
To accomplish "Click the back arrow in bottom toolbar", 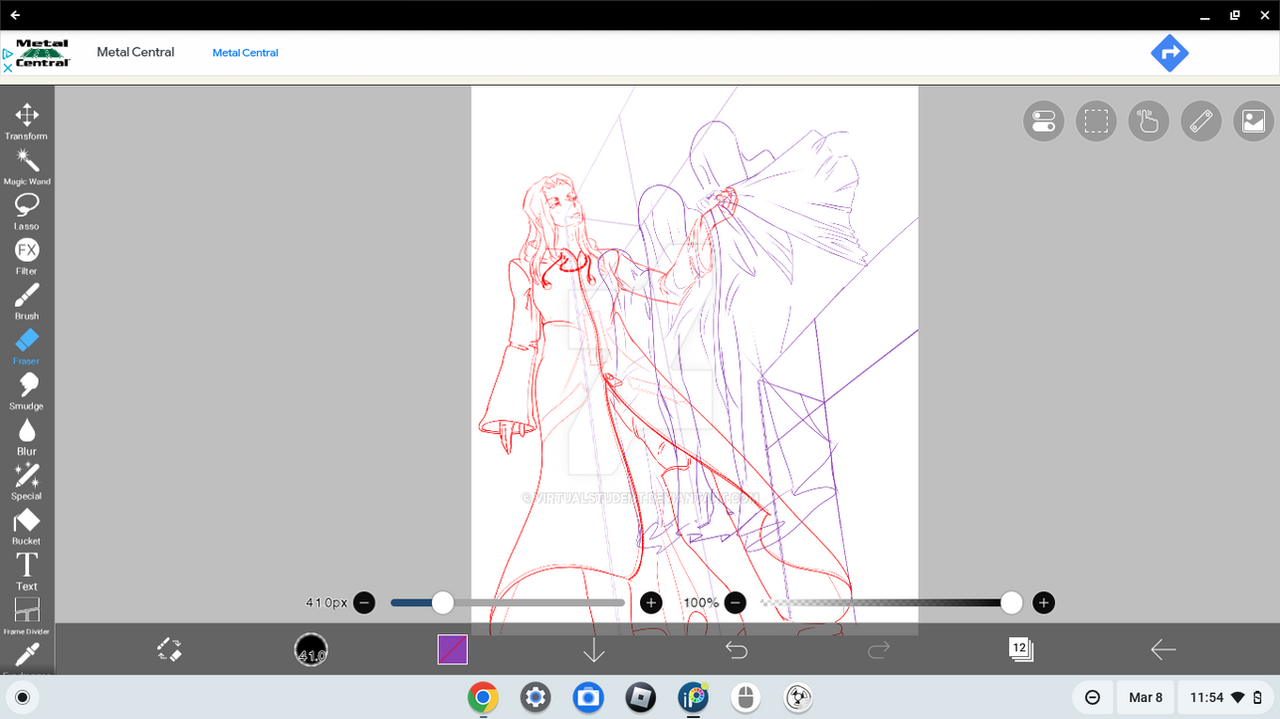I will pyautogui.click(x=1162, y=650).
